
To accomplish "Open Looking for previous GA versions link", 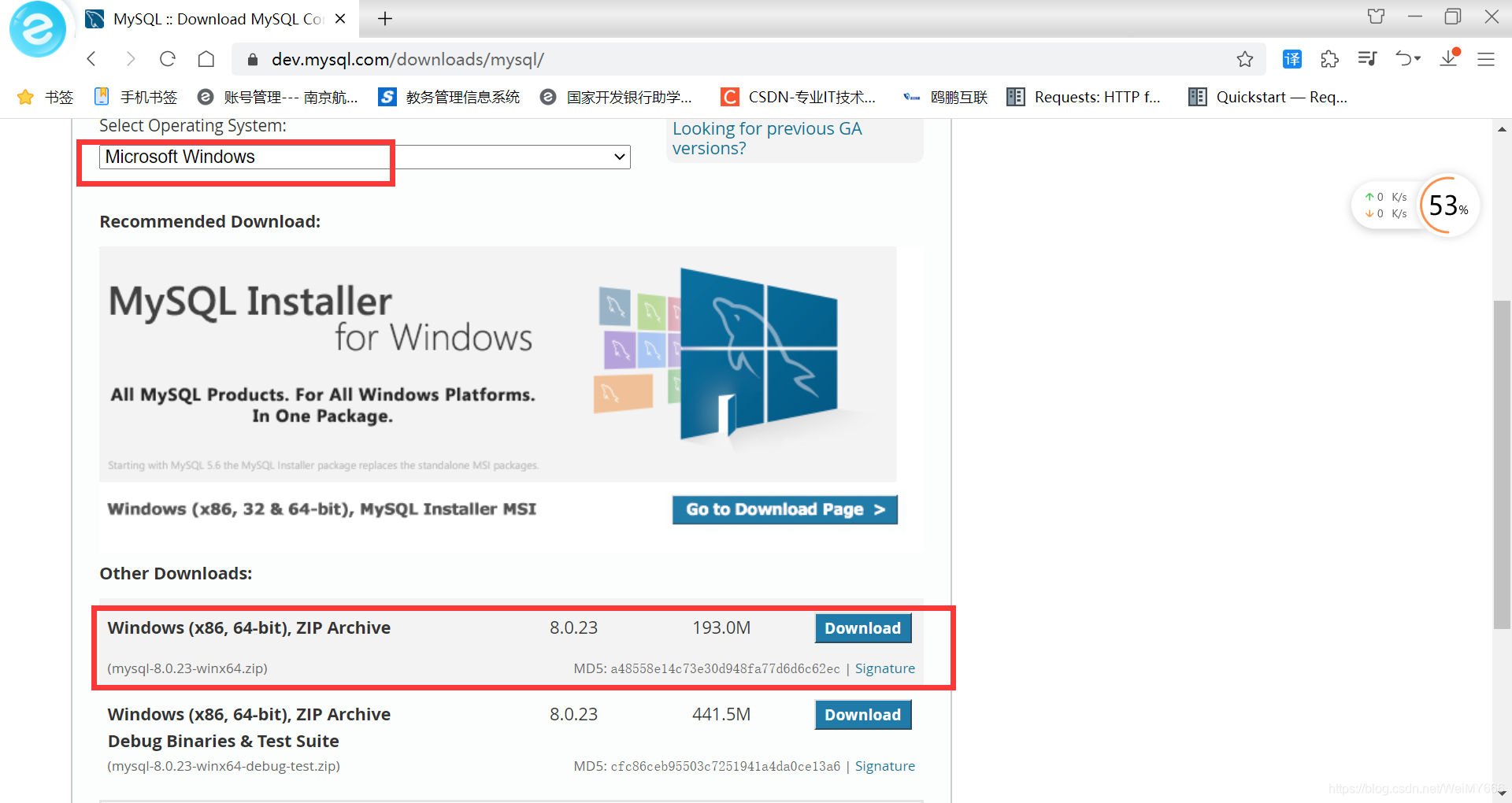I will click(x=767, y=139).
